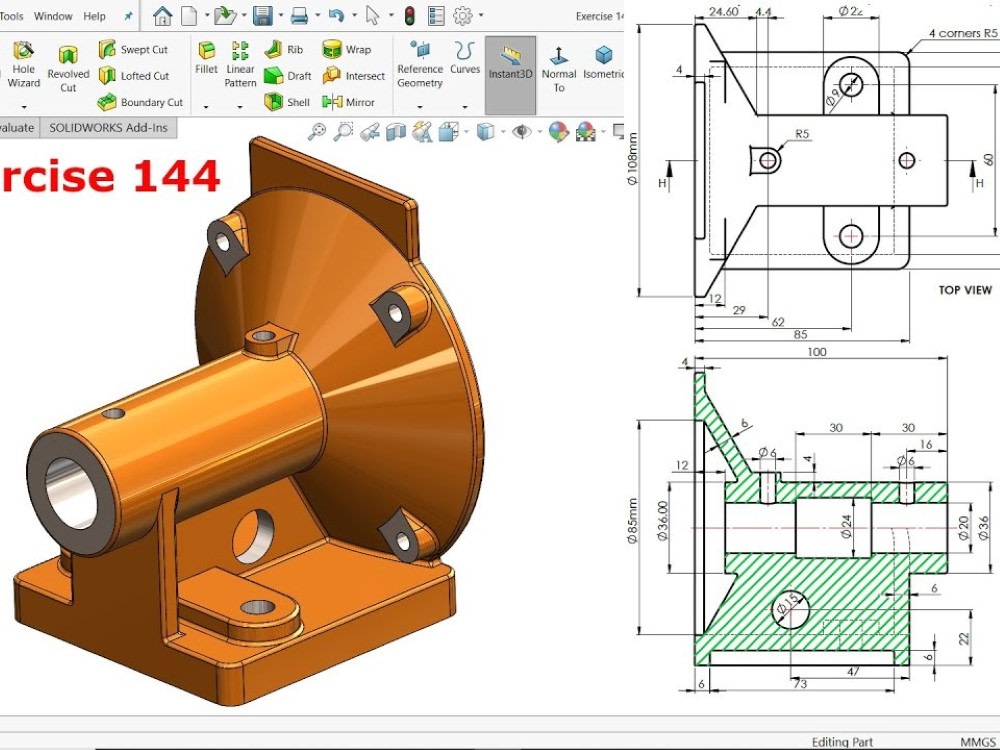
Task: Open the Window menu
Action: (53, 16)
